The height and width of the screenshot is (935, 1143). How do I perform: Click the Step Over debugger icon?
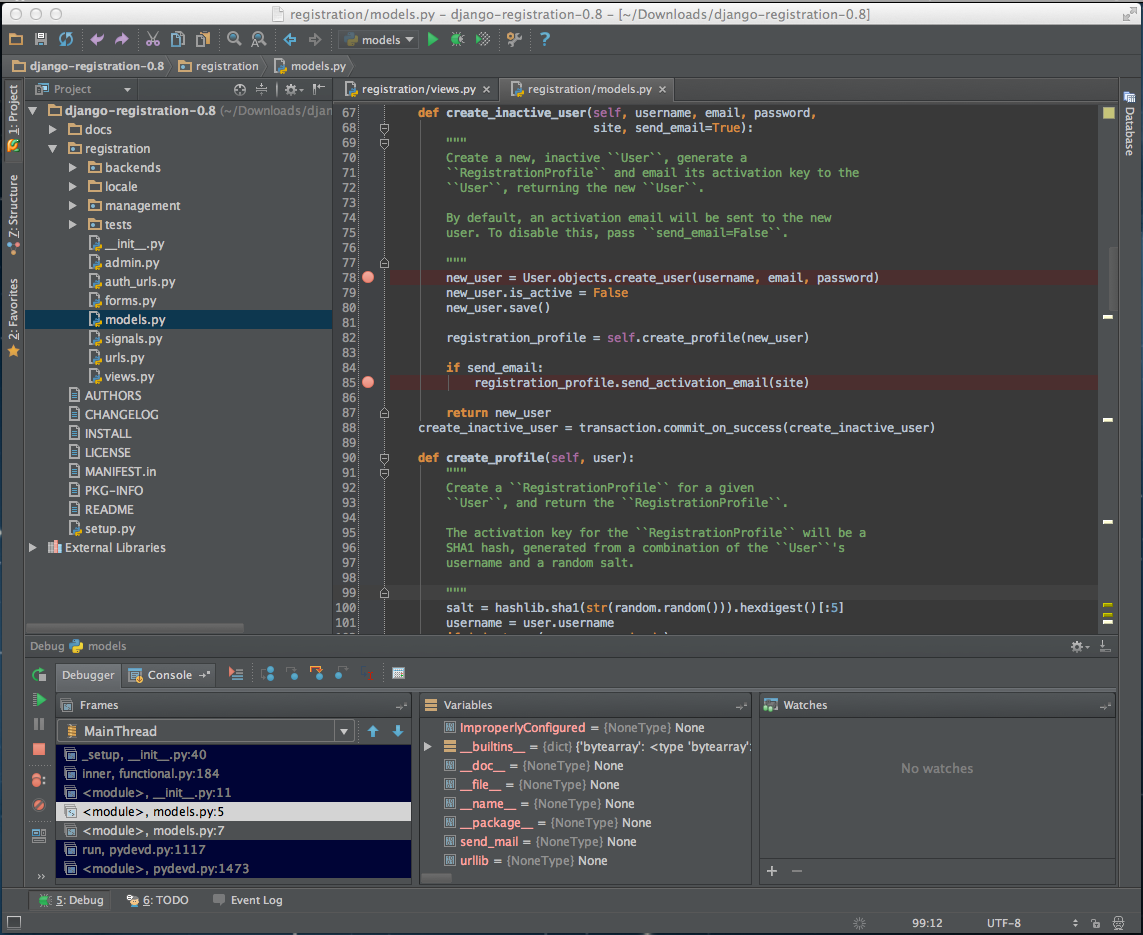pyautogui.click(x=268, y=674)
